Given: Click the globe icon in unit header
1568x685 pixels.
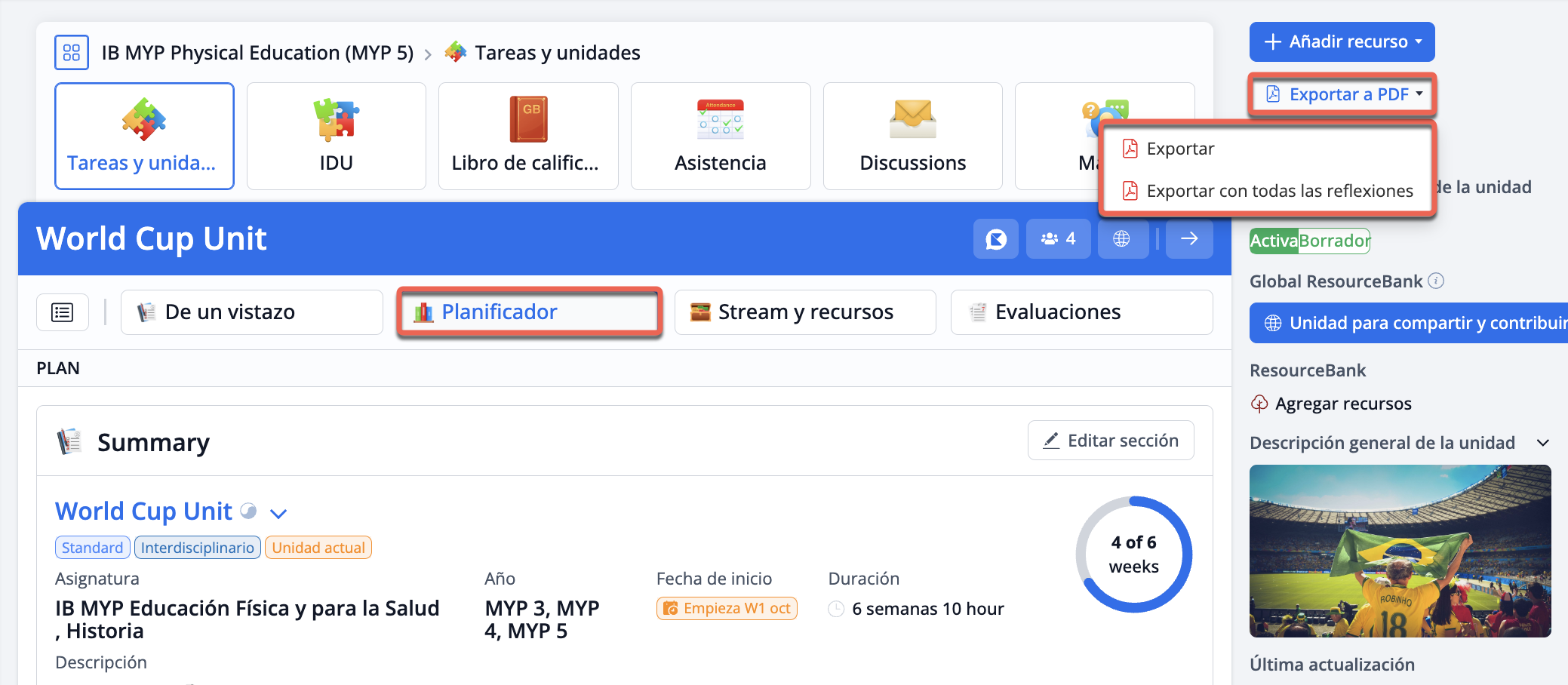Looking at the screenshot, I should (x=1122, y=239).
